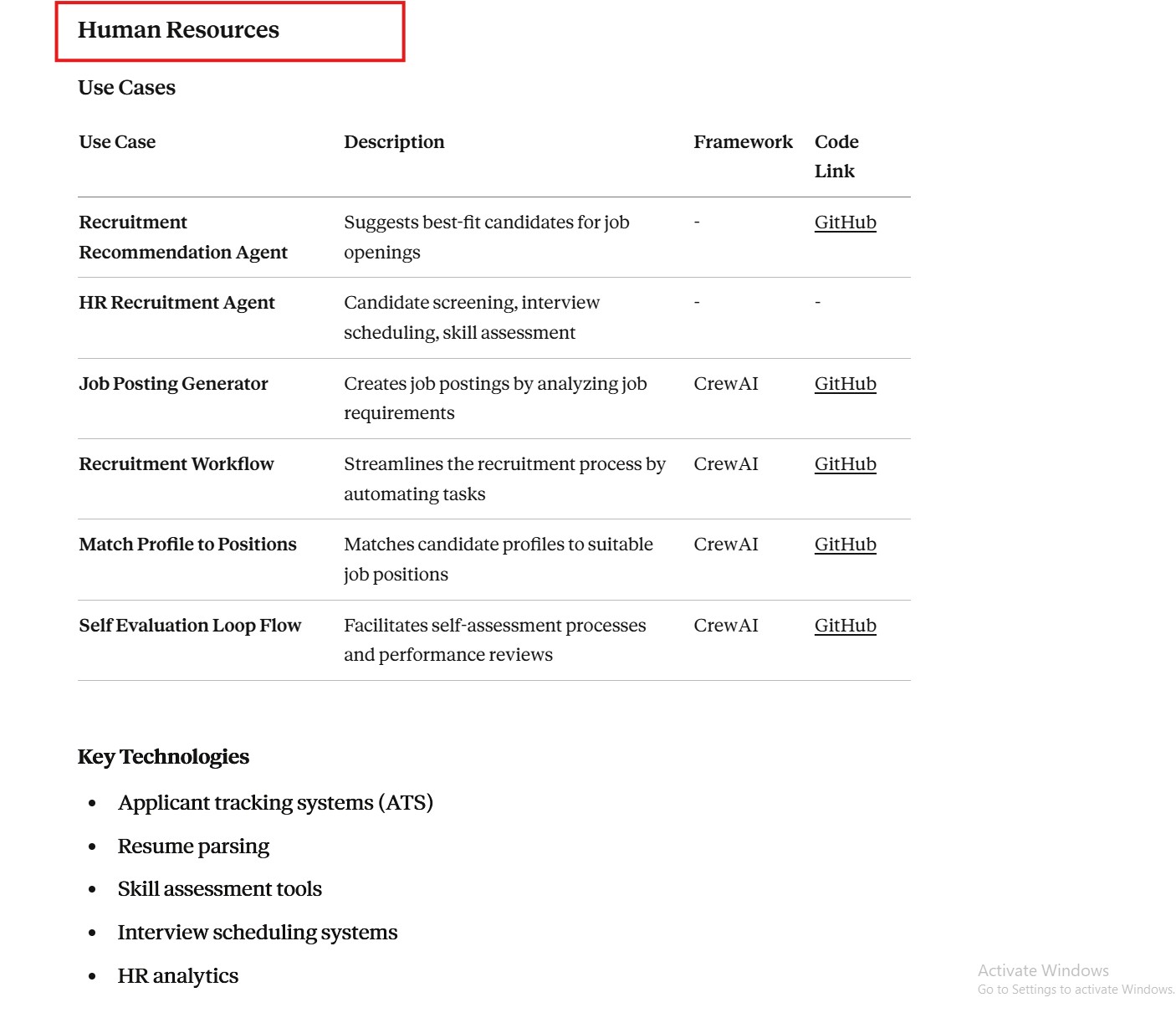This screenshot has width=1176, height=1023.
Task: Click the Description column header
Action: click(x=394, y=142)
